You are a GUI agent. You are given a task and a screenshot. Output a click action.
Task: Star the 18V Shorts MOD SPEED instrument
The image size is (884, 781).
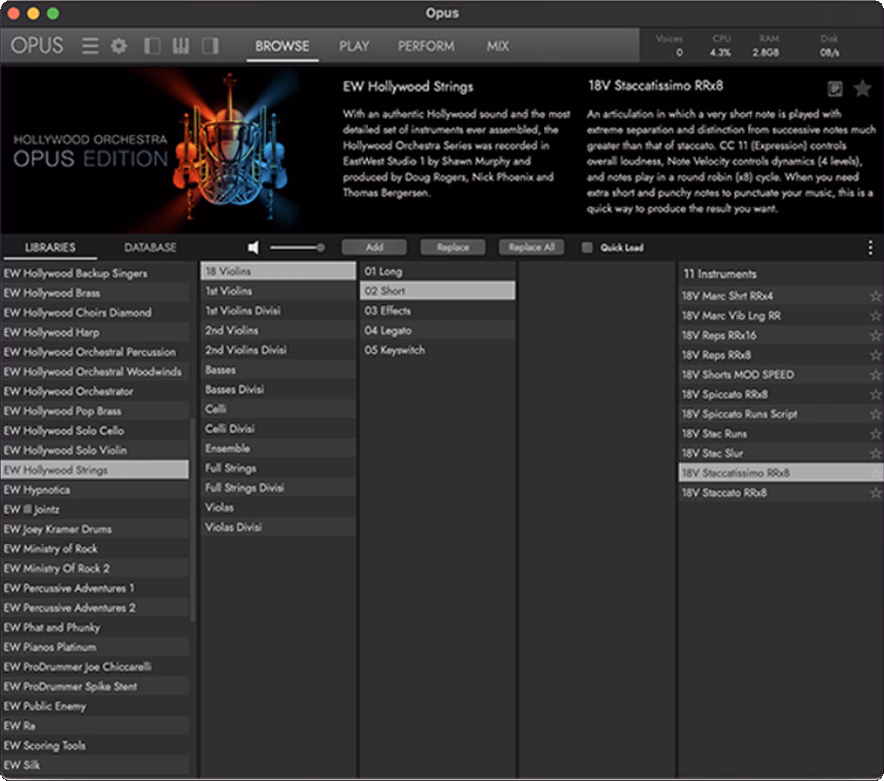pos(875,375)
